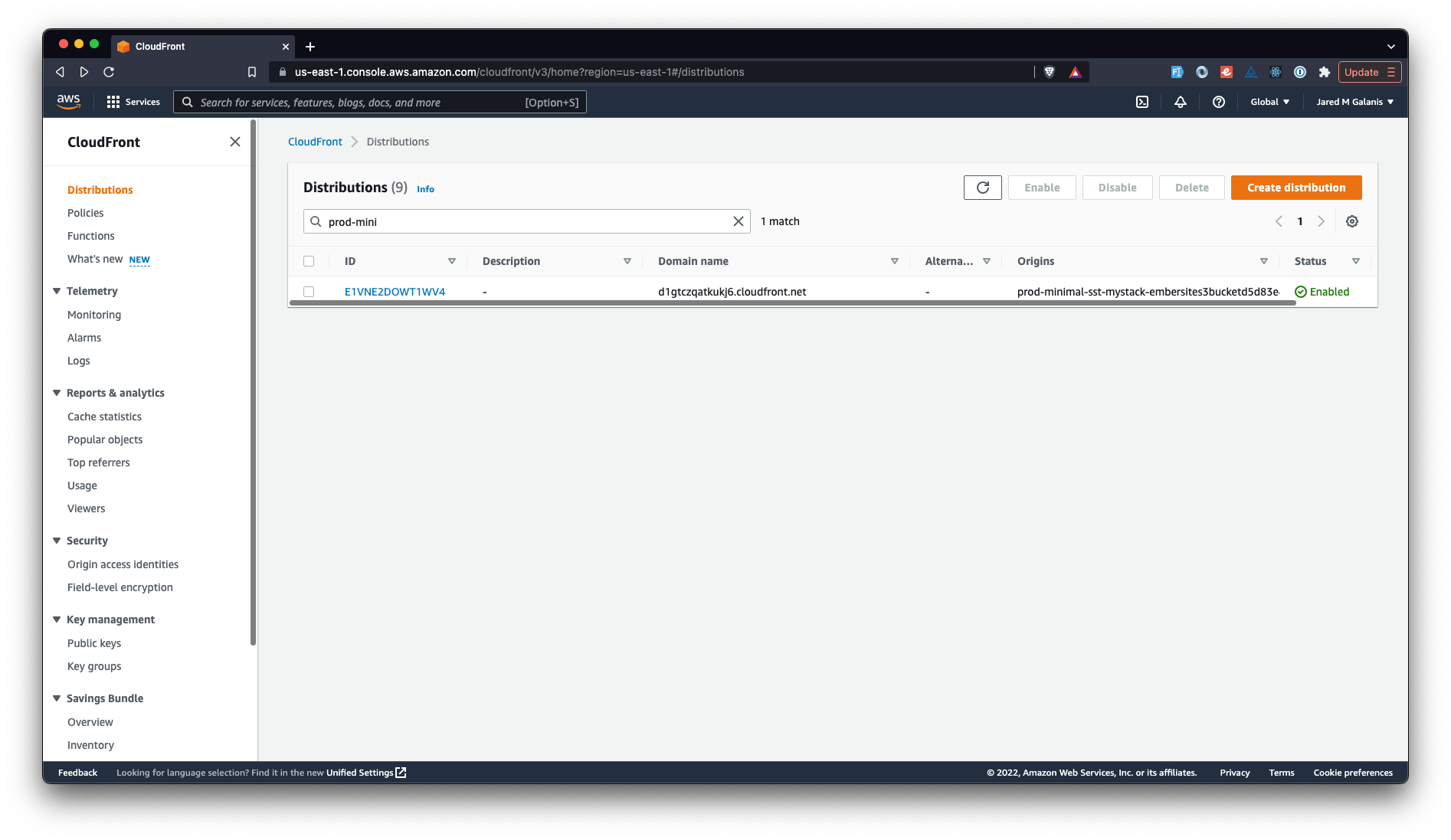This screenshot has width=1451, height=840.
Task: Open distribution E1VNE2DOWT1WV4
Action: click(x=395, y=292)
